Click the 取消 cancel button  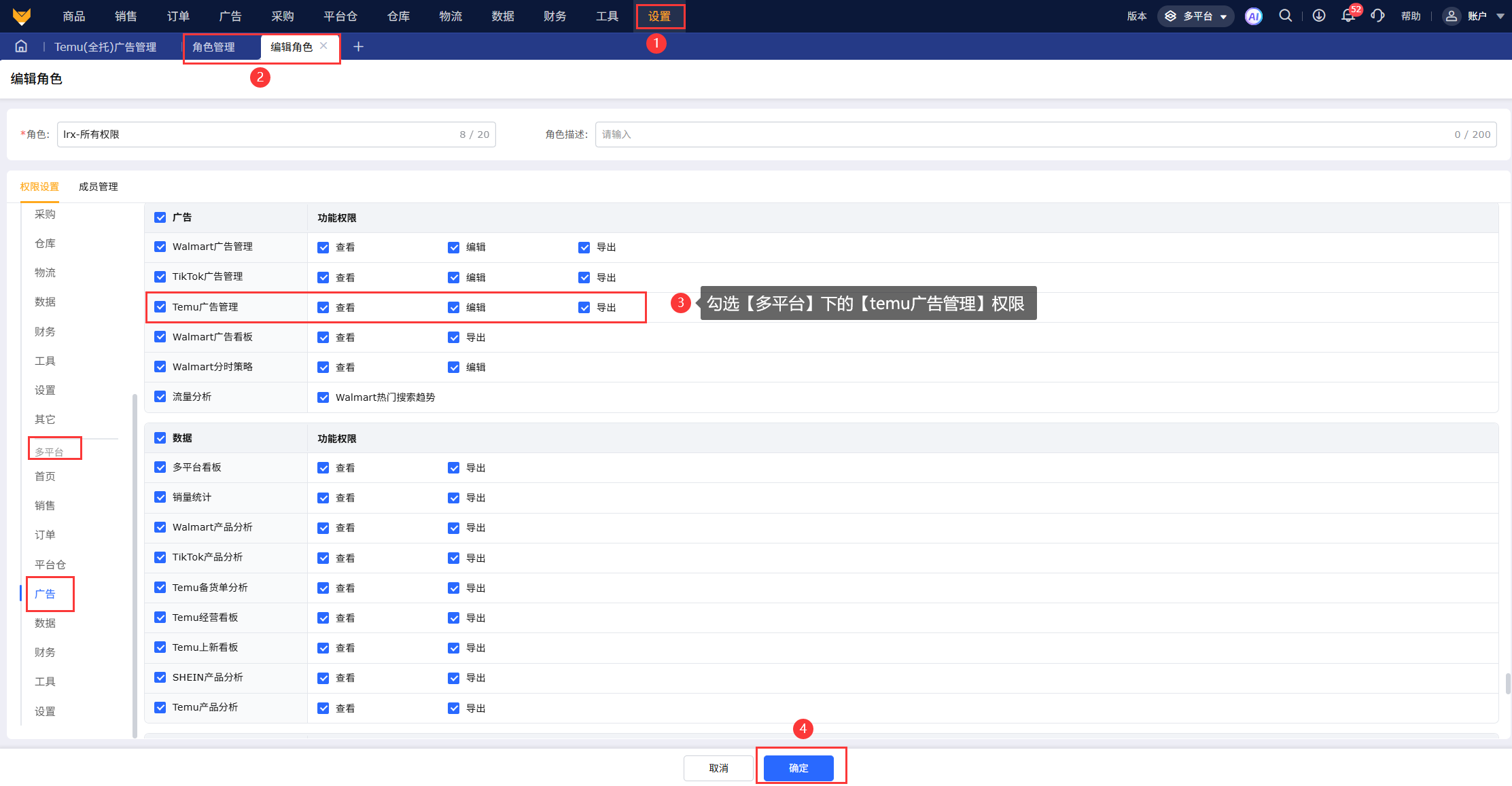click(x=718, y=768)
